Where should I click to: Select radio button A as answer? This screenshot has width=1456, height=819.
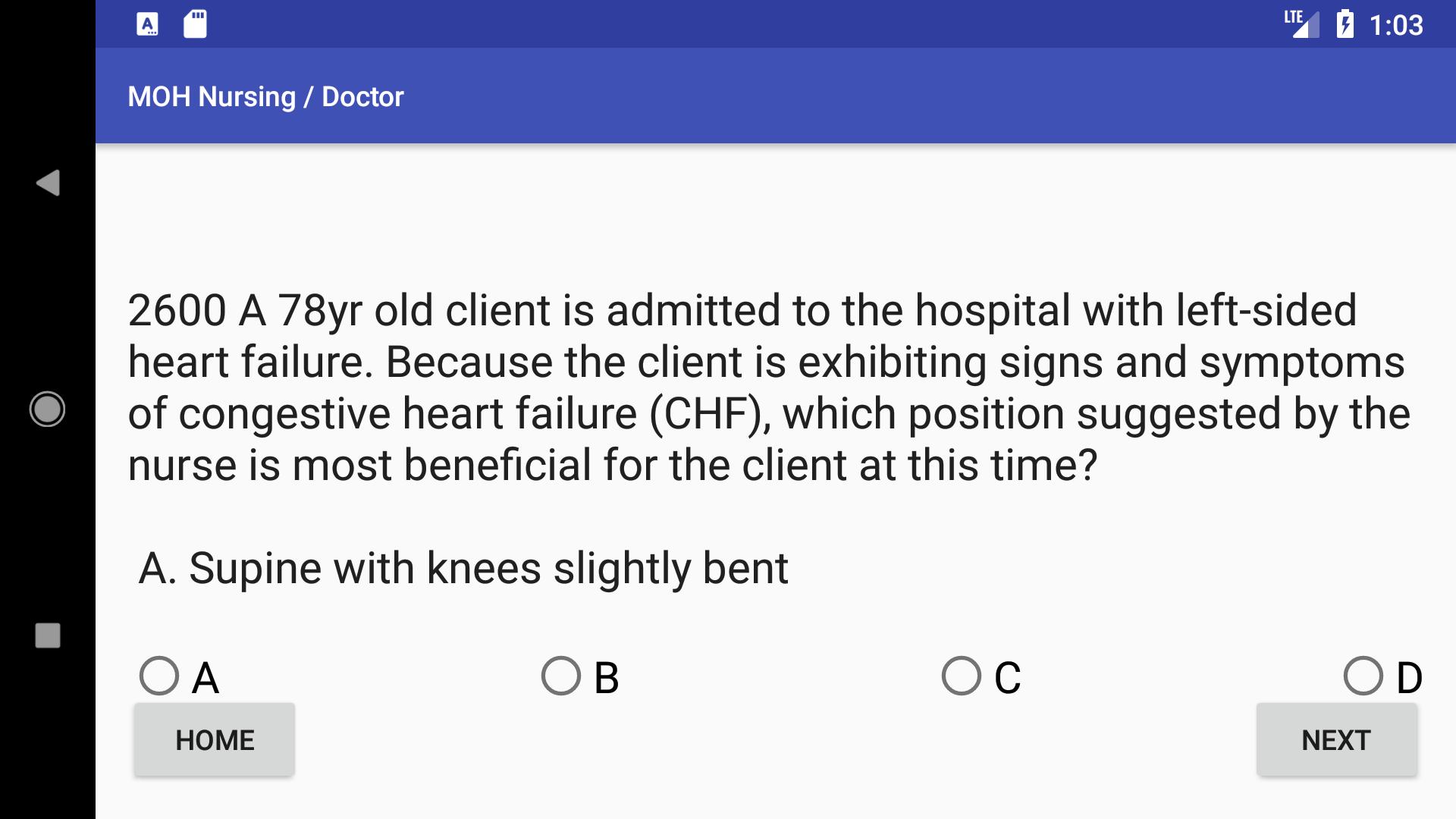pos(180,676)
